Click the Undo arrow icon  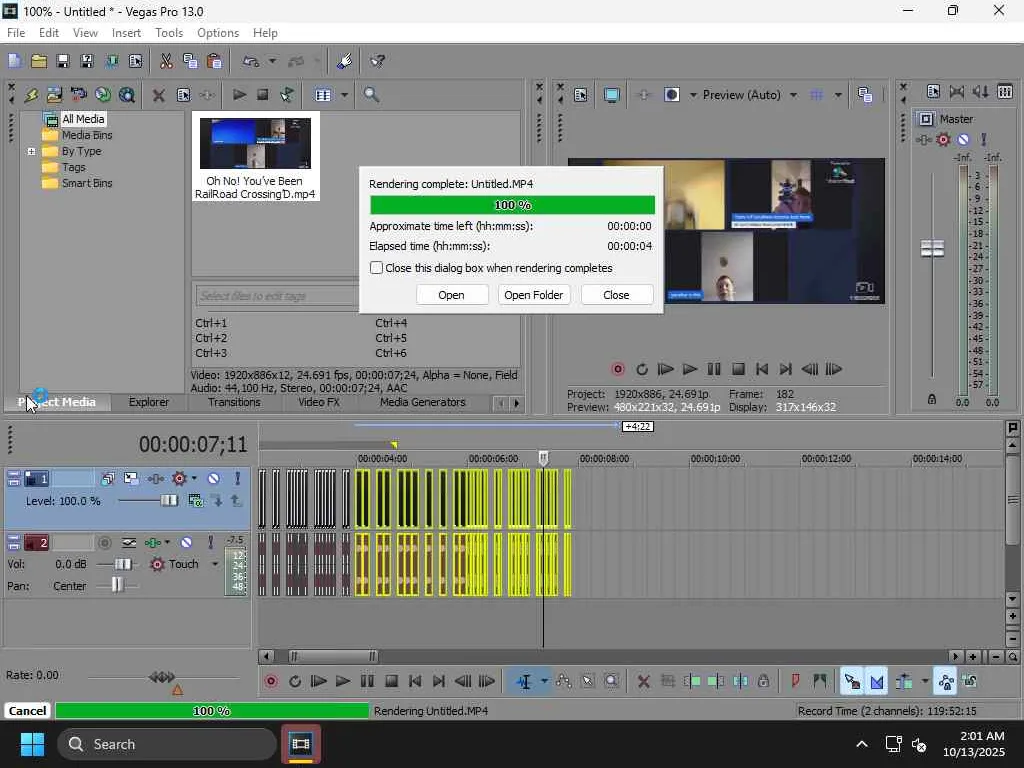251,61
